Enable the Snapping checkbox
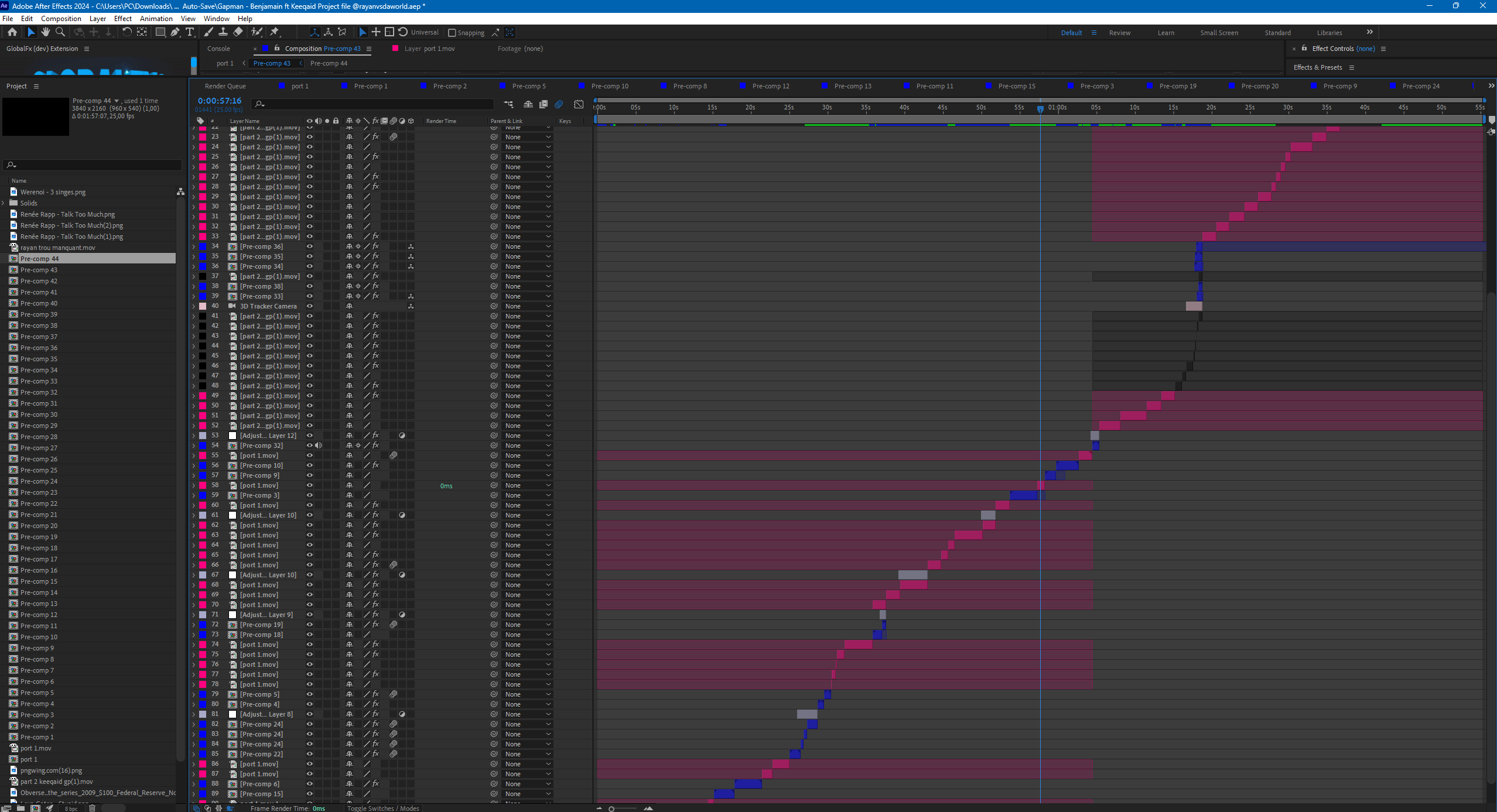Image resolution: width=1497 pixels, height=812 pixels. pyautogui.click(x=452, y=33)
